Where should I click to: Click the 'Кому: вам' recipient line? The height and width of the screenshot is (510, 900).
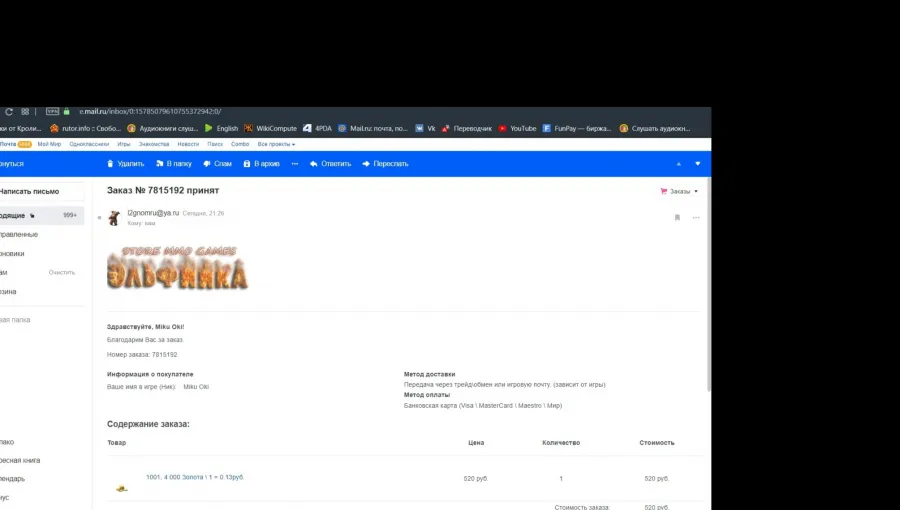[x=141, y=223]
